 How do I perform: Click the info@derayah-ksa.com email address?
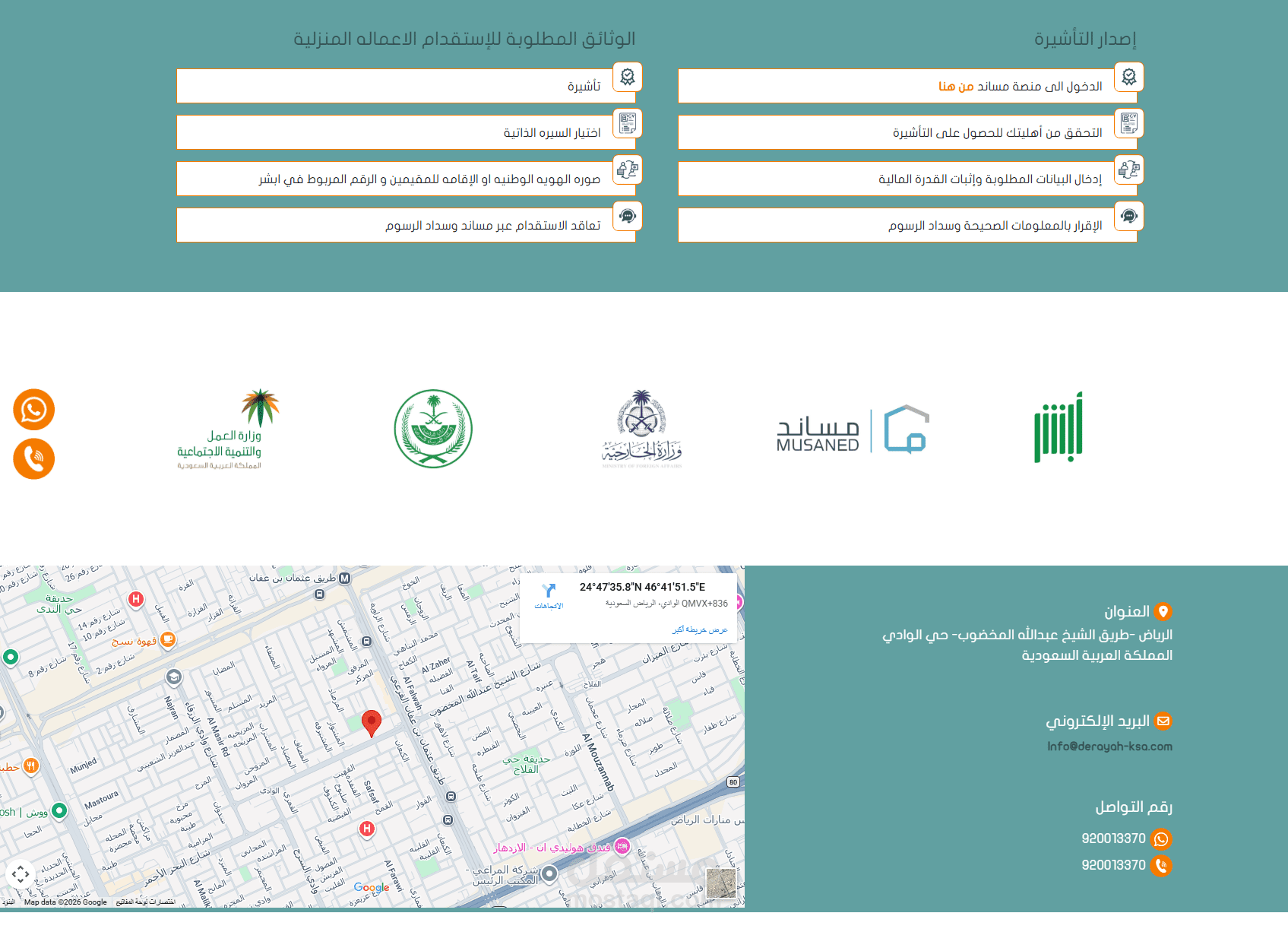pyautogui.click(x=1109, y=747)
